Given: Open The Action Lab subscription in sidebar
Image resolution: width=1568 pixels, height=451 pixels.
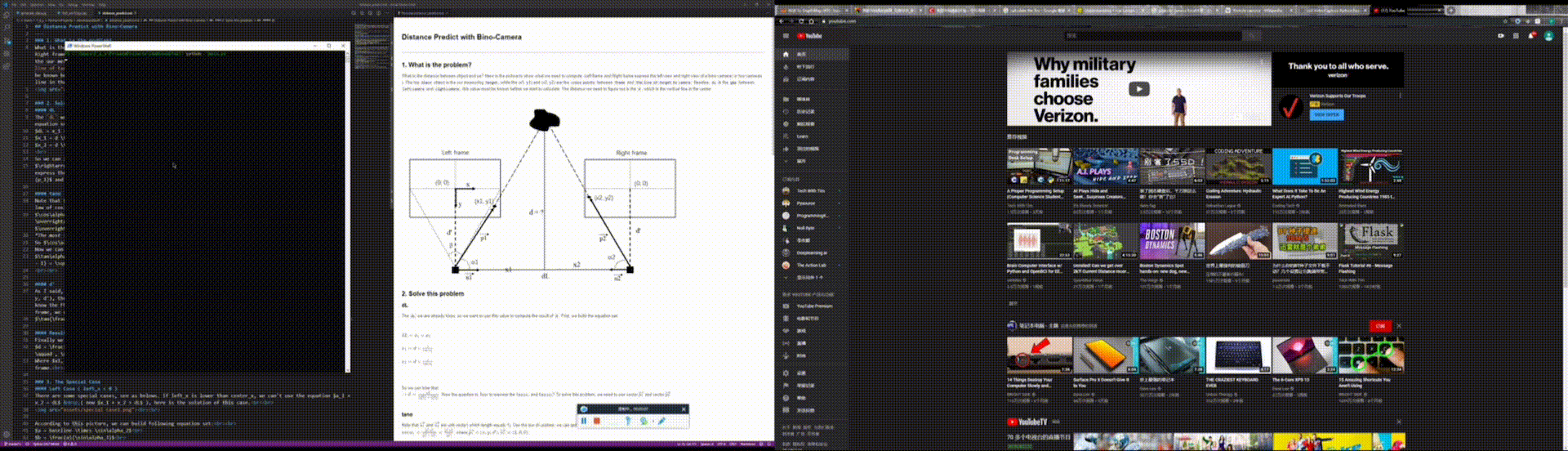Looking at the screenshot, I should [x=812, y=265].
